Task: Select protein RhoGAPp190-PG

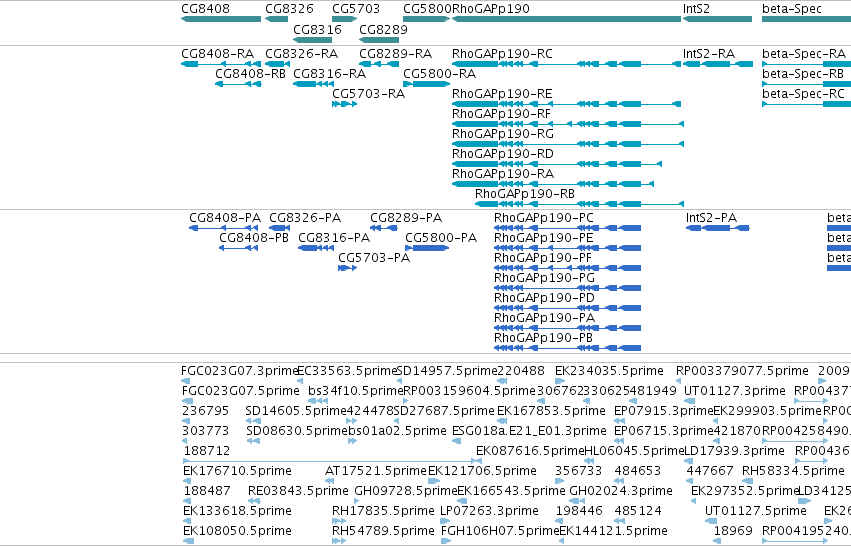Action: [x=567, y=288]
